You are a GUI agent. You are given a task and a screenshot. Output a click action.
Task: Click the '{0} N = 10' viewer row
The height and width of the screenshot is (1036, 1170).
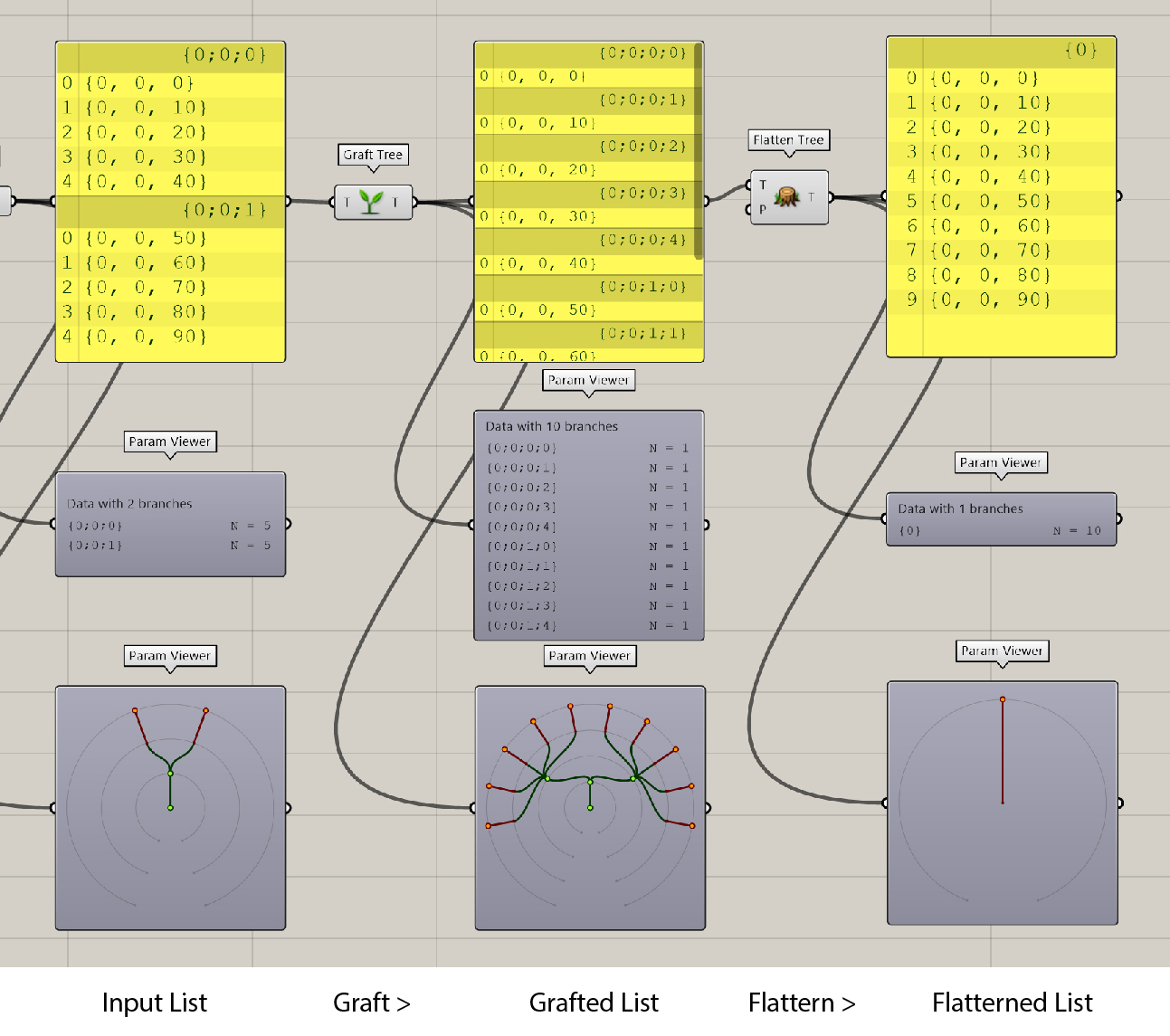1001,531
